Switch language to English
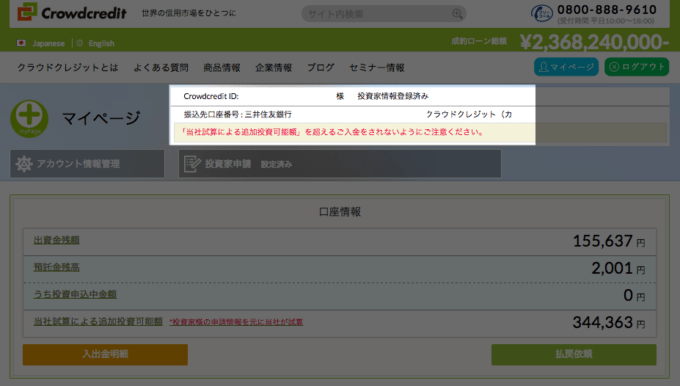 pyautogui.click(x=101, y=43)
